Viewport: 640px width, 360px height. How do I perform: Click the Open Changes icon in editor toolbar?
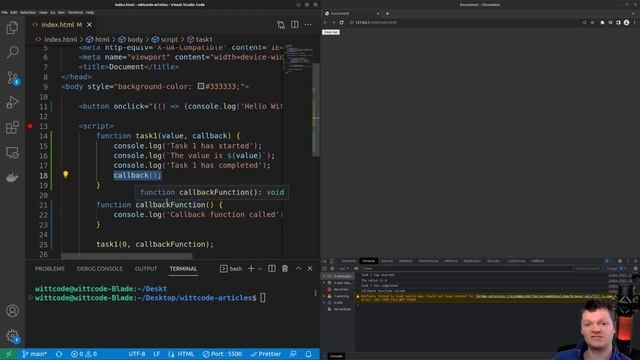click(x=281, y=25)
